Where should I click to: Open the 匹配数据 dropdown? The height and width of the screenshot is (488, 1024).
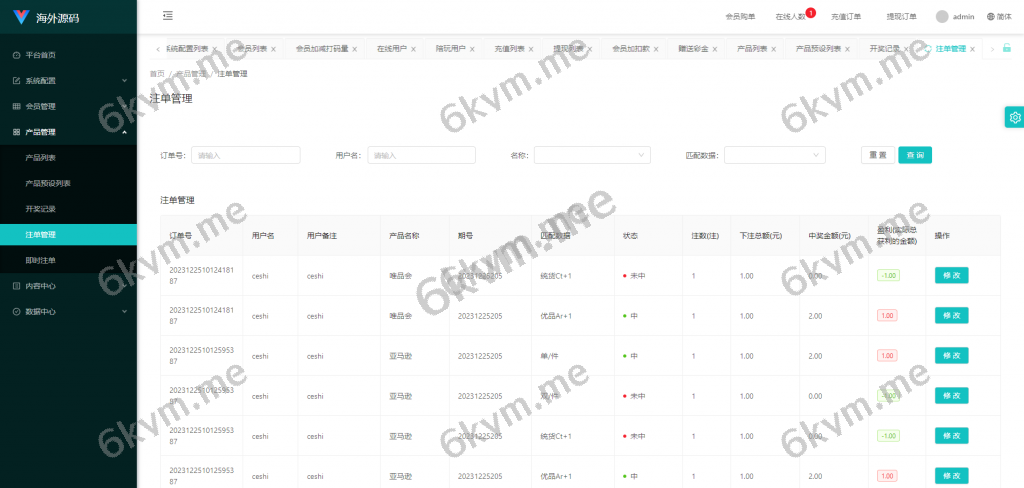click(x=775, y=155)
